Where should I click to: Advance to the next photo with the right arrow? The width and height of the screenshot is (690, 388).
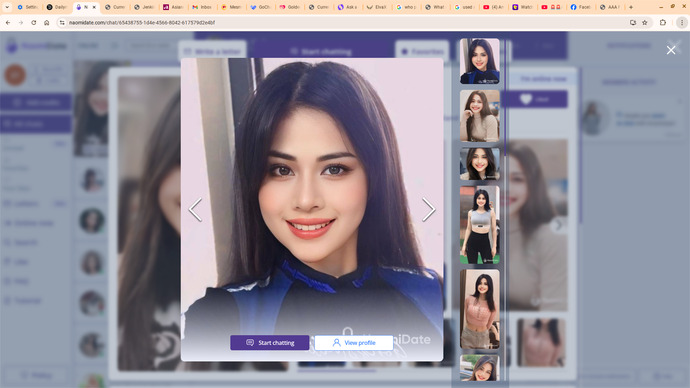tap(429, 209)
